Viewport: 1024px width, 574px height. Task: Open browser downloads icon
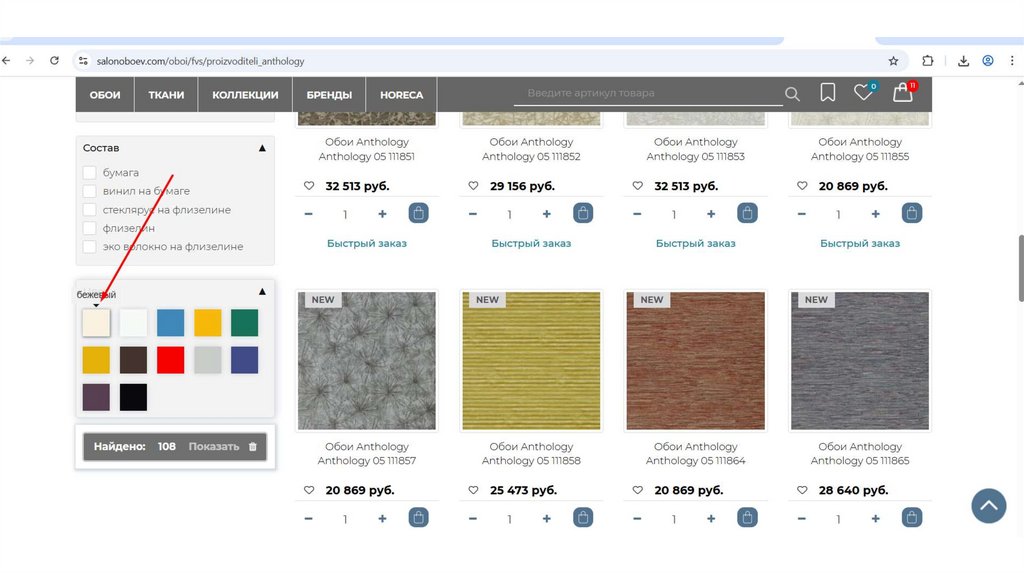point(963,61)
